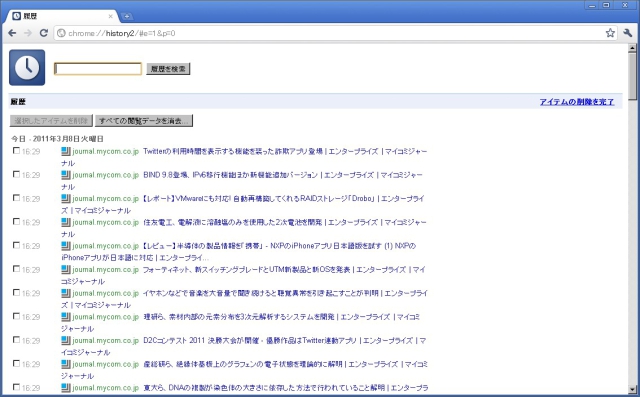The height and width of the screenshot is (397, 640).
Task: Select checkbox for NXP iPhoneアプリ review
Action: click(x=16, y=245)
